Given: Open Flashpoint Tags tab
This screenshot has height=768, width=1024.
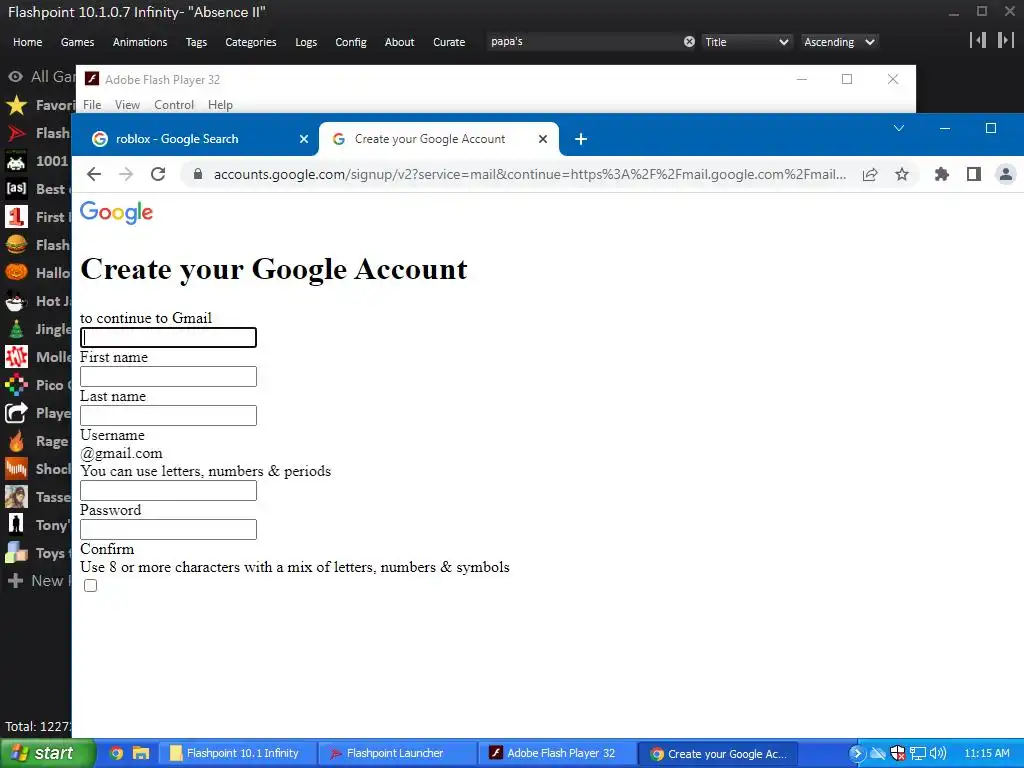Looking at the screenshot, I should tap(196, 42).
